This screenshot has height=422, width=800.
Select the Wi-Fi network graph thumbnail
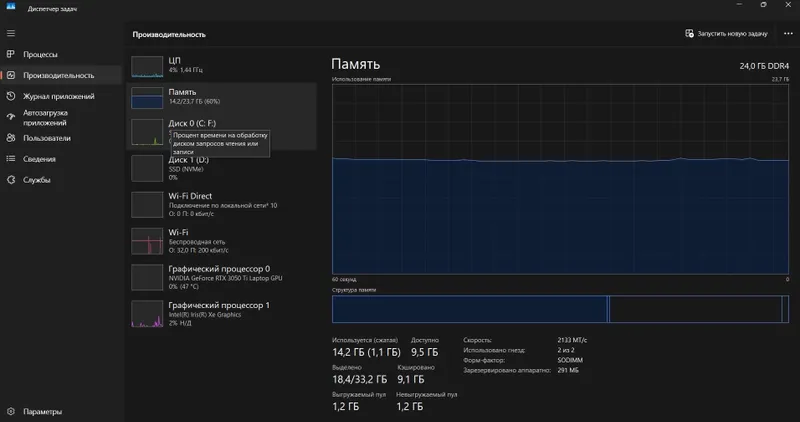tap(147, 241)
